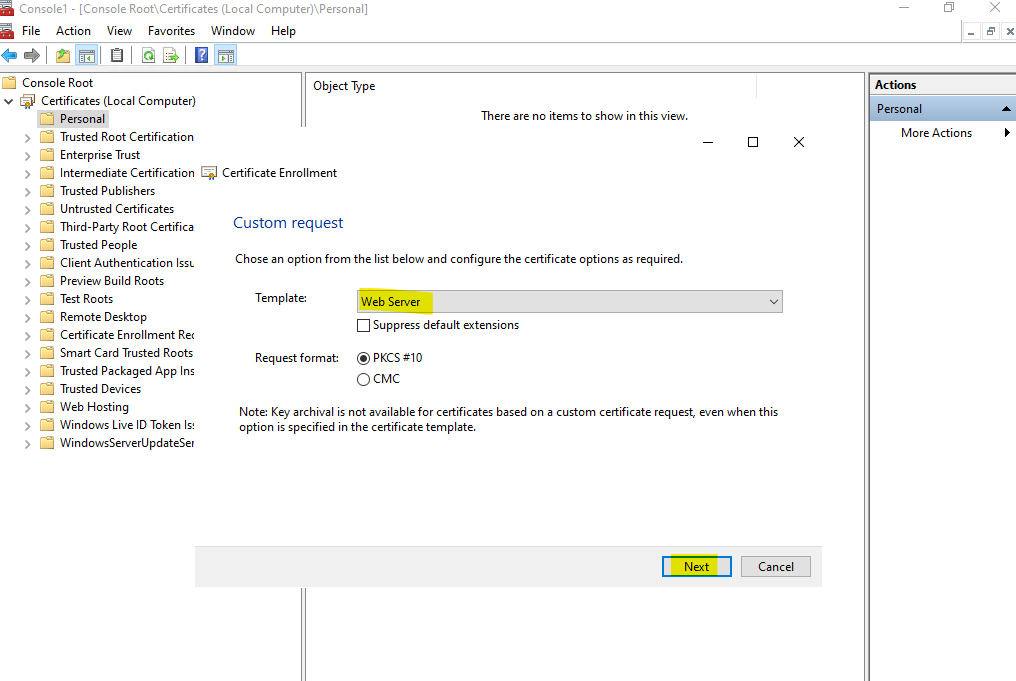Click the Web Hosting folder icon
The width and height of the screenshot is (1016, 681).
(x=47, y=407)
